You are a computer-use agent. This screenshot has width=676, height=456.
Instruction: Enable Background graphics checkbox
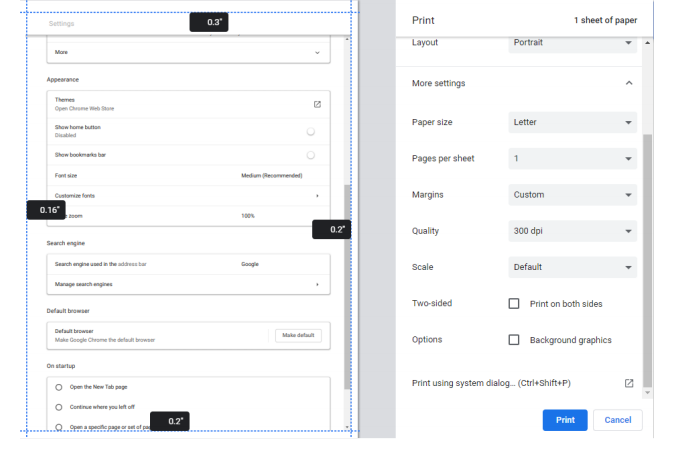[x=514, y=340]
